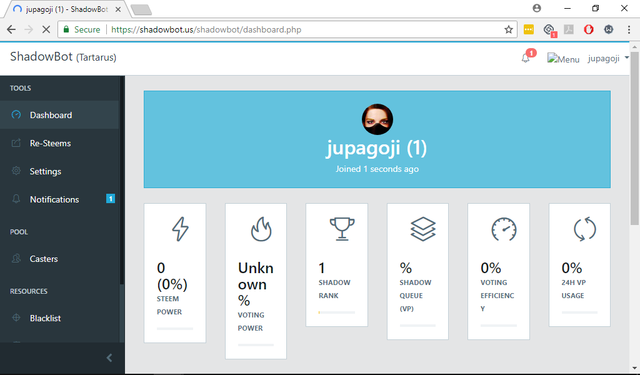This screenshot has width=640, height=375.
Task: Open the Casters pool page
Action: (60, 259)
